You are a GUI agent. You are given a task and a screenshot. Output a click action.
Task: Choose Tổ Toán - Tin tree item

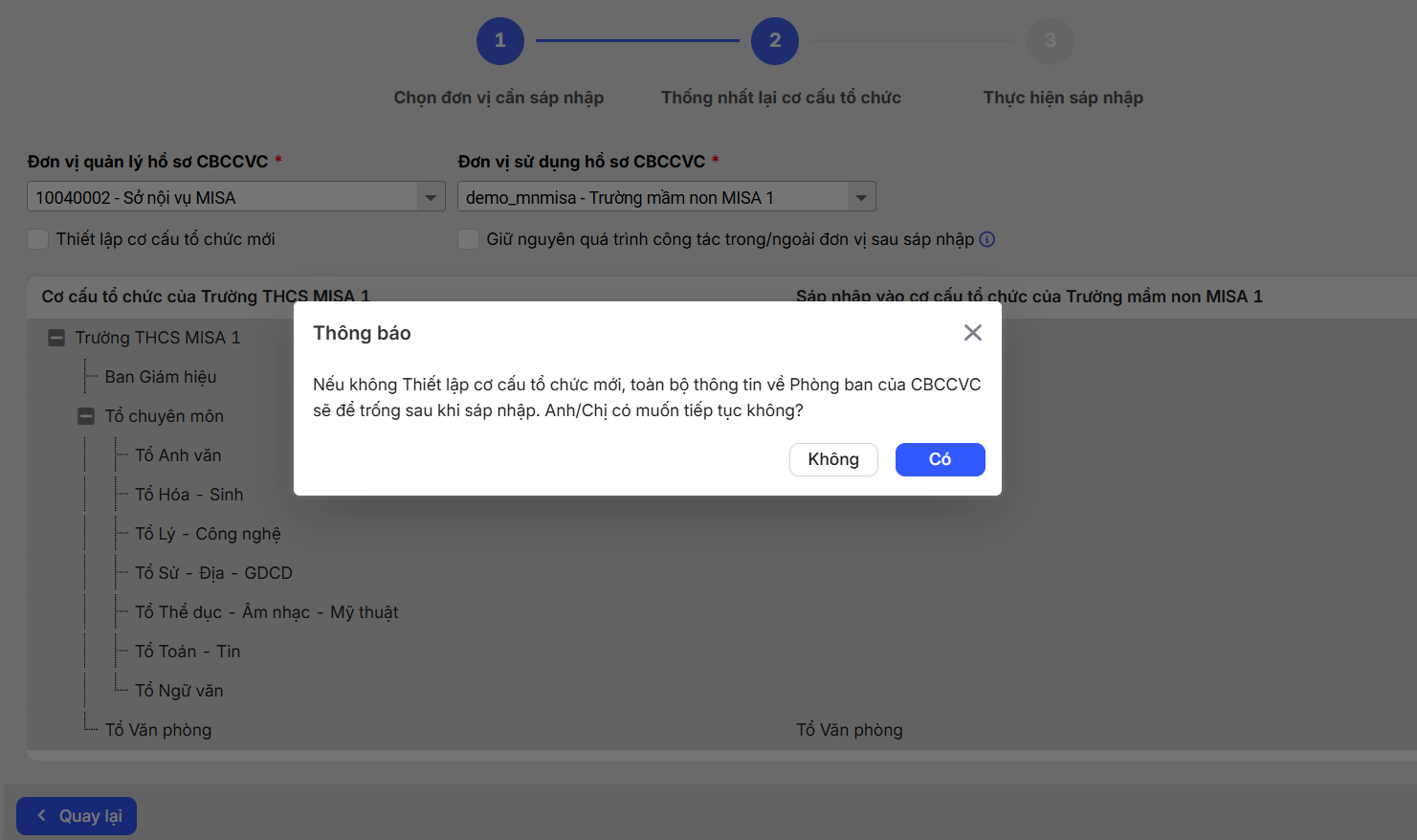(188, 652)
